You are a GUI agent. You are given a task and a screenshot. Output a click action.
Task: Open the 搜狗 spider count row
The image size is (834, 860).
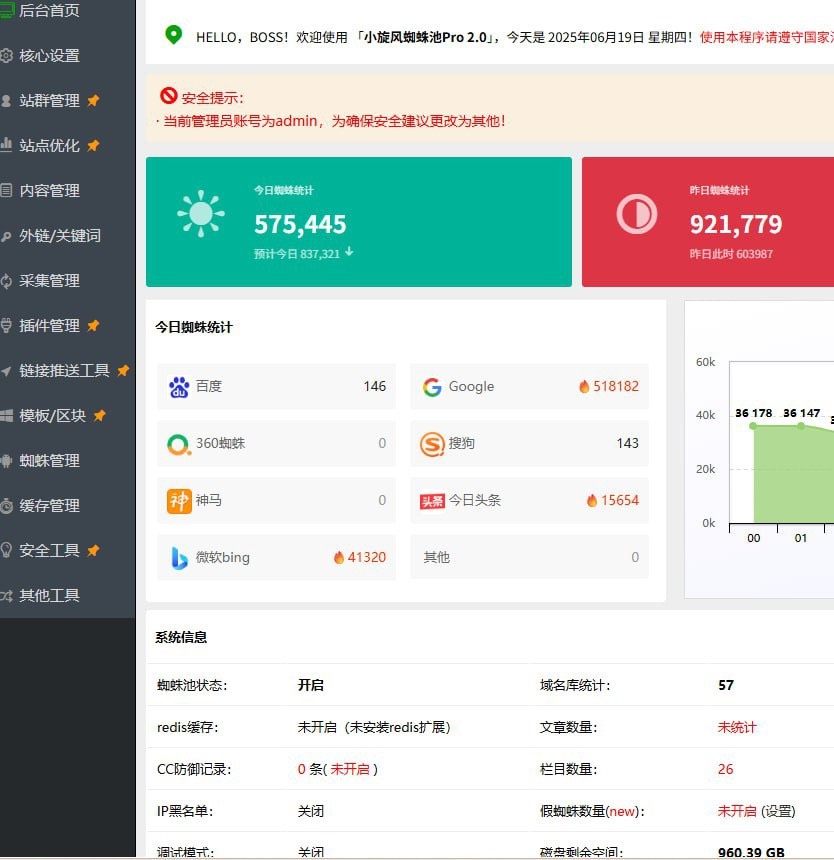[x=529, y=444]
